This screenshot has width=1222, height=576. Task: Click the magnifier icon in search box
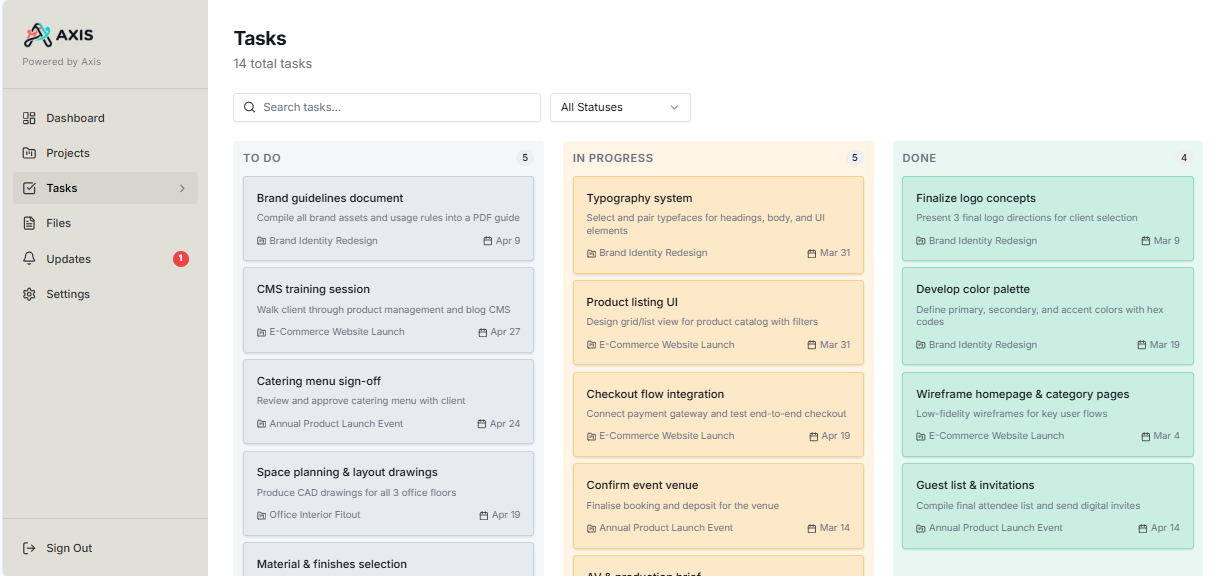[x=250, y=107]
